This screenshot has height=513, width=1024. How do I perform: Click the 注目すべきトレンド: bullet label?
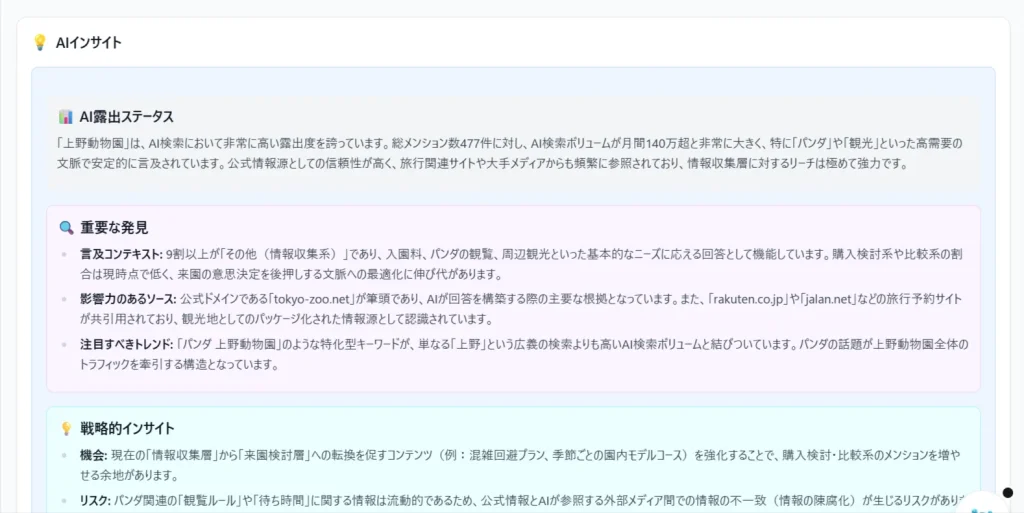click(x=127, y=344)
